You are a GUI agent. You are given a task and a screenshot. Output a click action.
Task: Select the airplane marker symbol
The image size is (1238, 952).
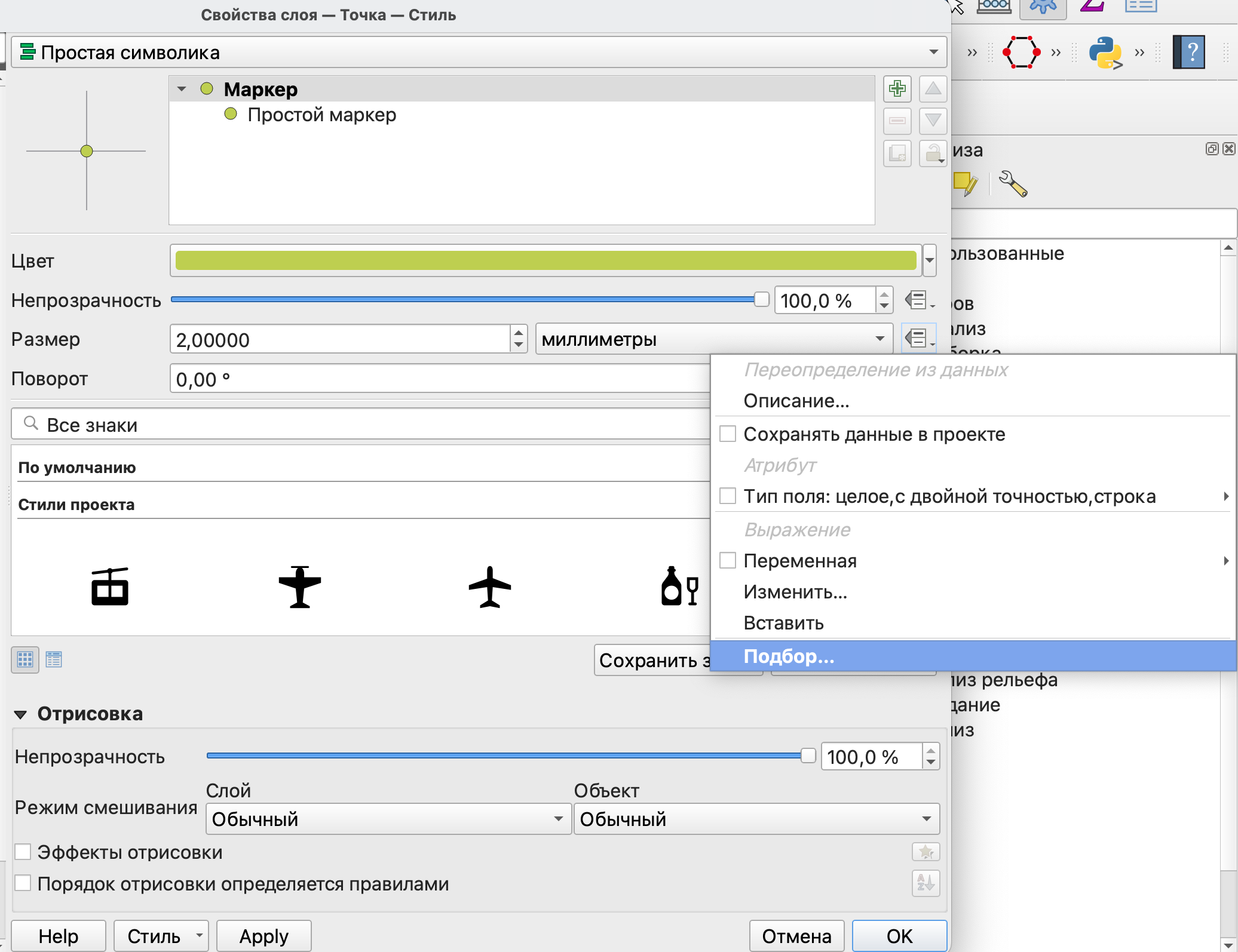(x=489, y=586)
